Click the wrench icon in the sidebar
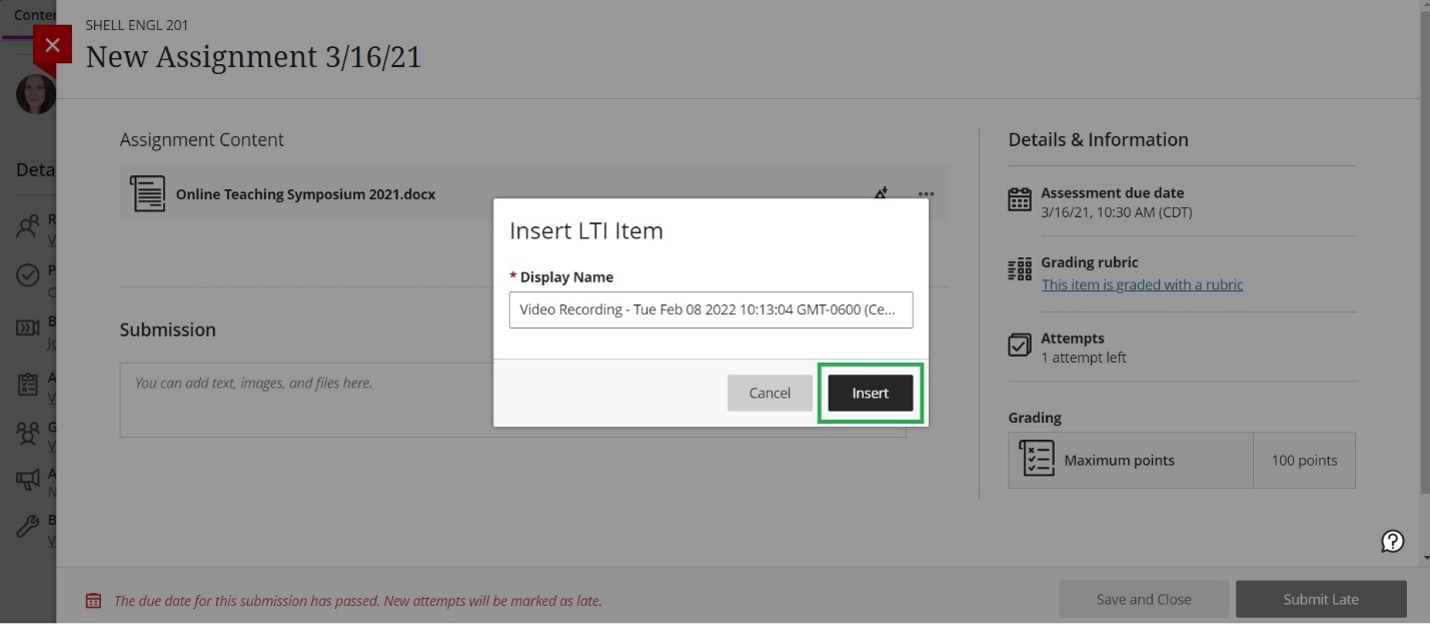The height and width of the screenshot is (626, 1430). pos(28,526)
